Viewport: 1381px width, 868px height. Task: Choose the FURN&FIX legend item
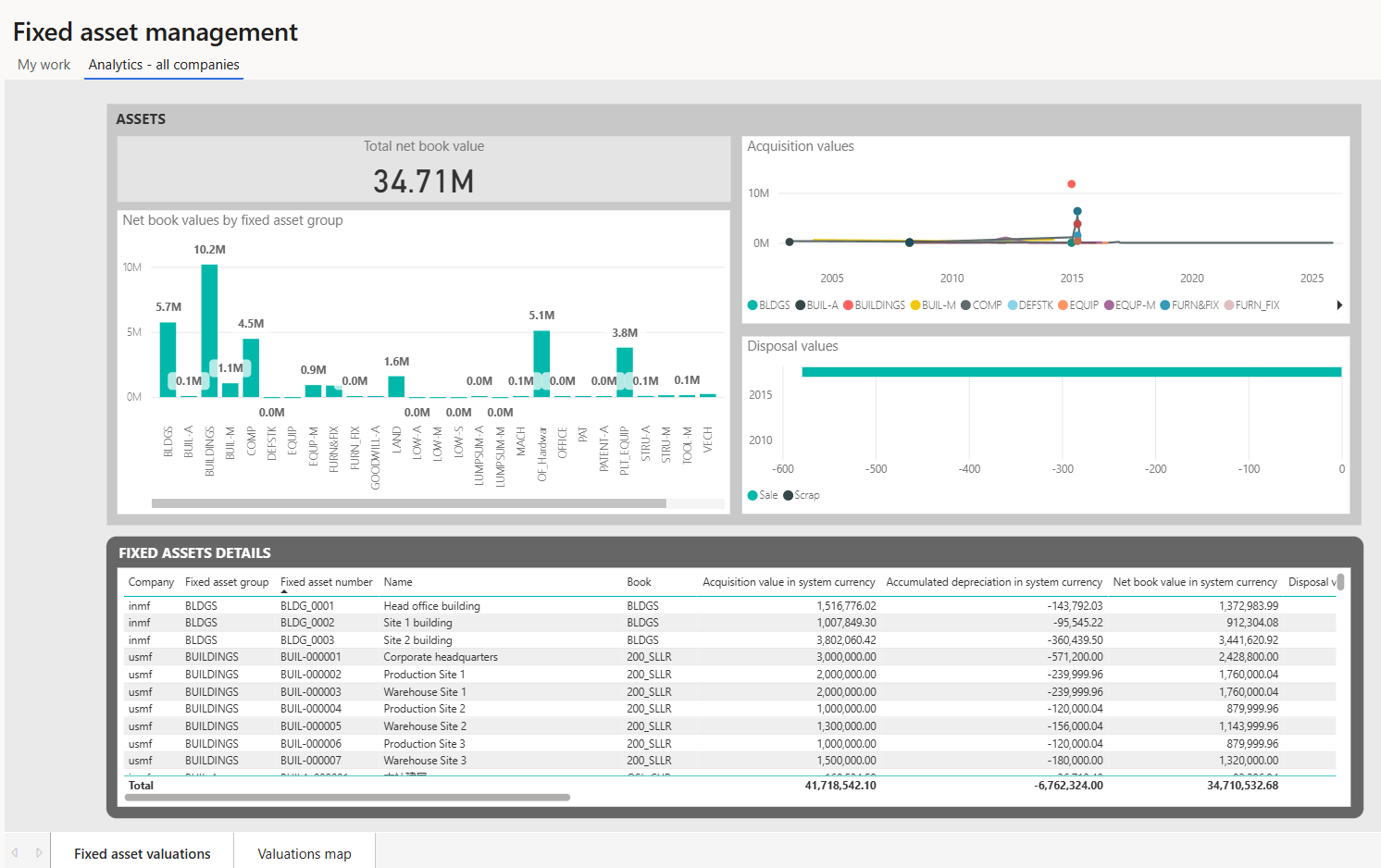[1189, 305]
